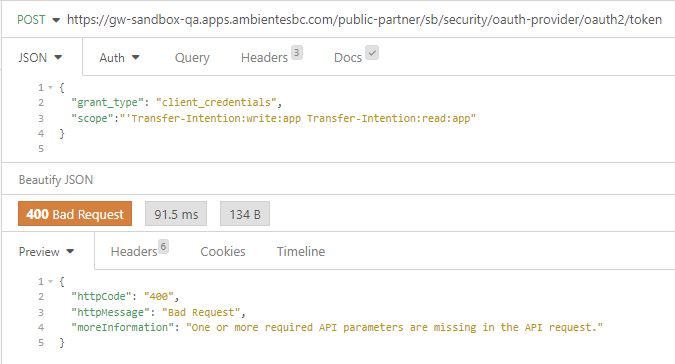Collapse the response JSON fold arrow
Screen dimensions: 675x364
(x=50, y=282)
